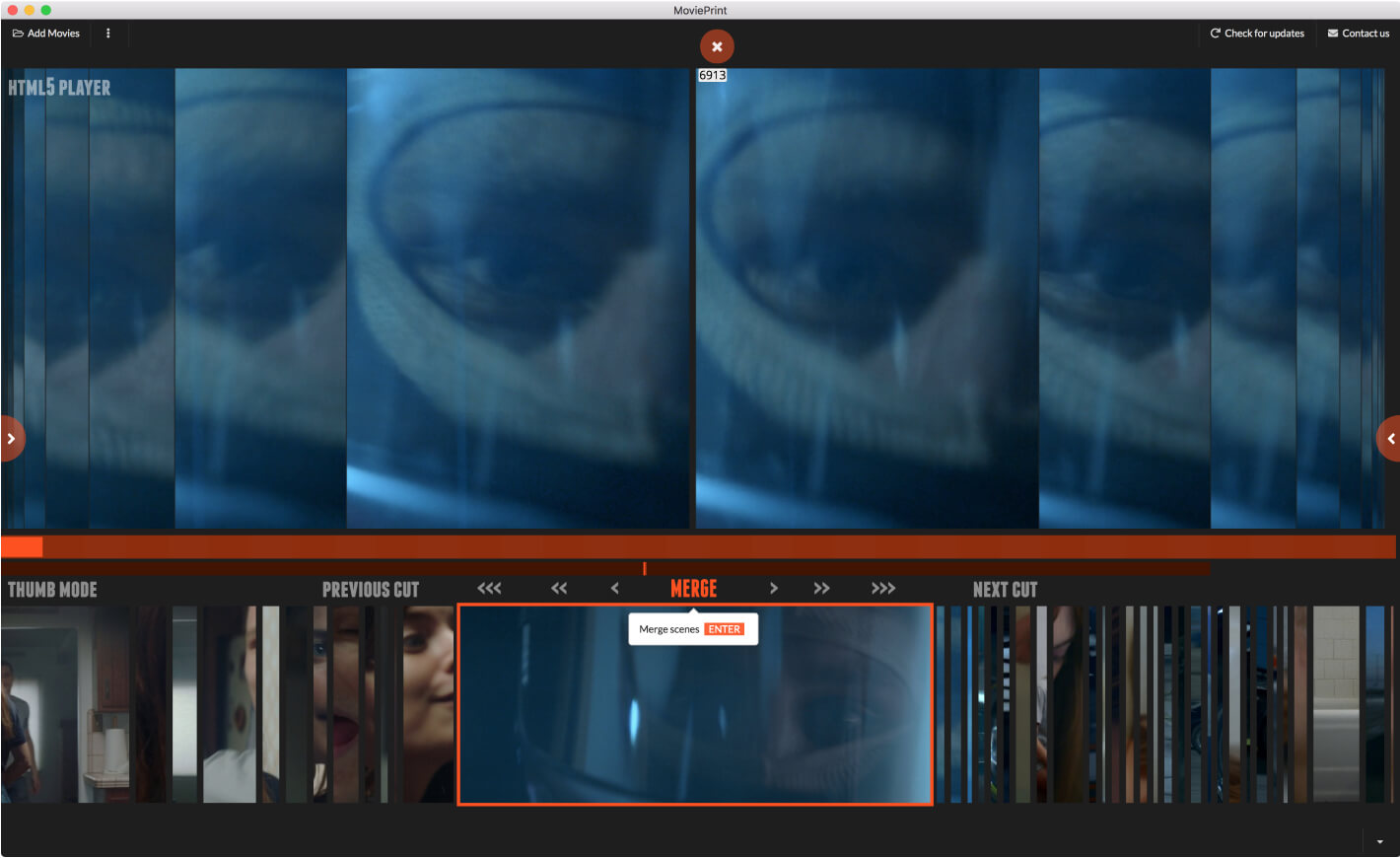The height and width of the screenshot is (858, 1400).
Task: Click the bright orange segment of the scene timeline
Action: coord(22,547)
